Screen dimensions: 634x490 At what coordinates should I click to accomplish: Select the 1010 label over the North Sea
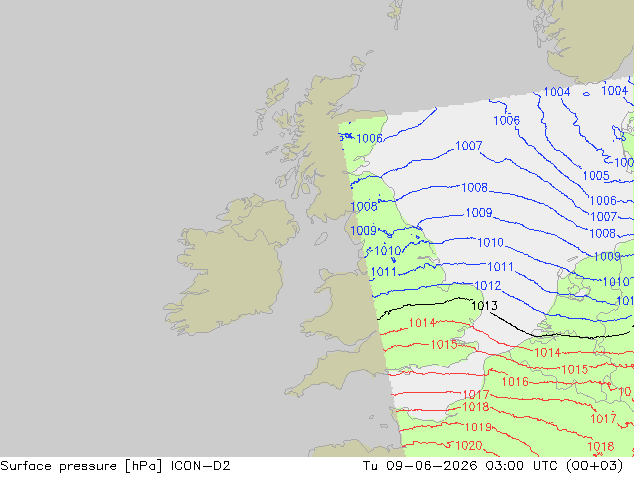coord(490,242)
